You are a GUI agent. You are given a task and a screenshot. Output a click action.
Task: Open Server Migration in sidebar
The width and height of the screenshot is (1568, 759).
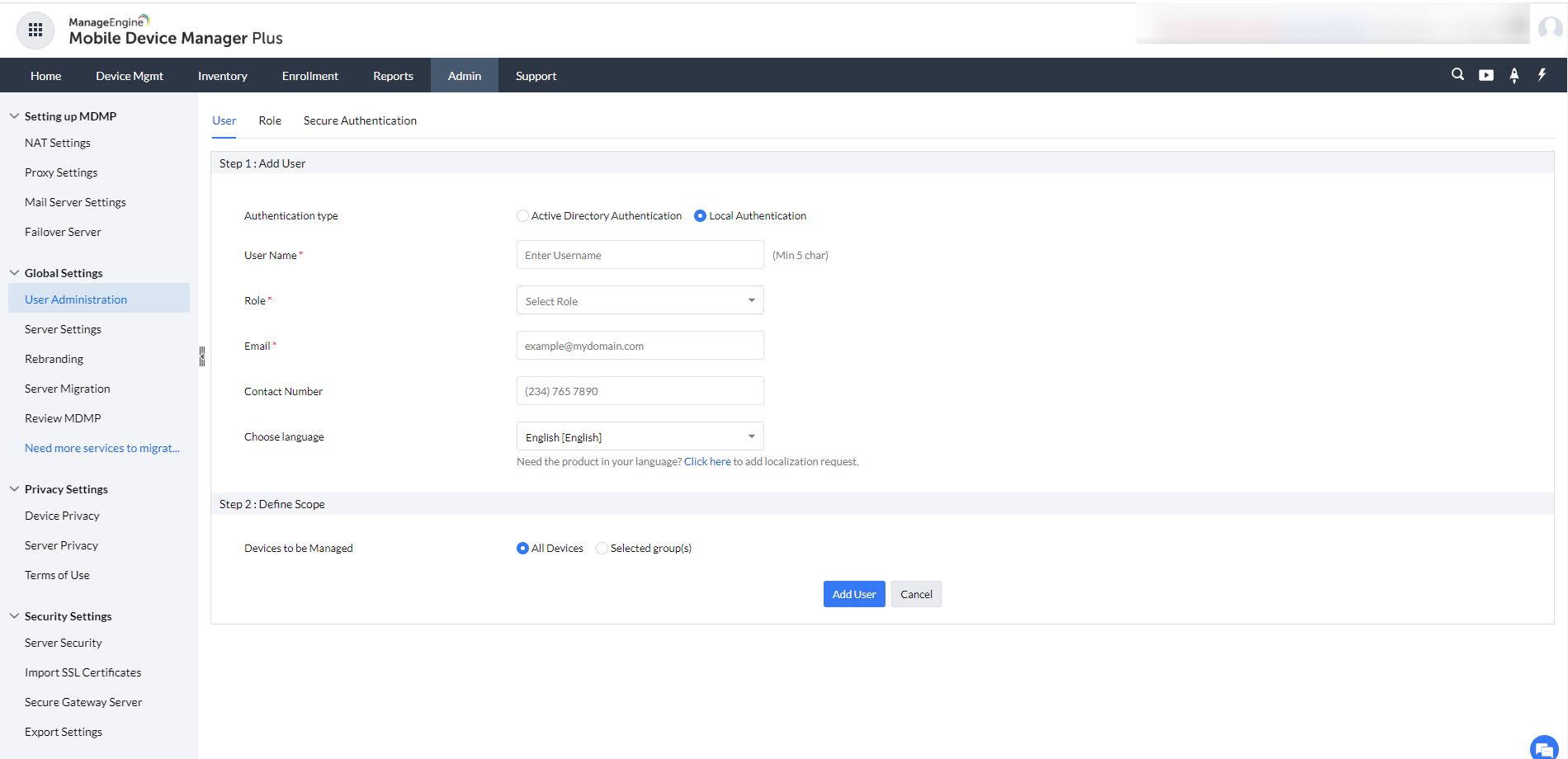67,389
